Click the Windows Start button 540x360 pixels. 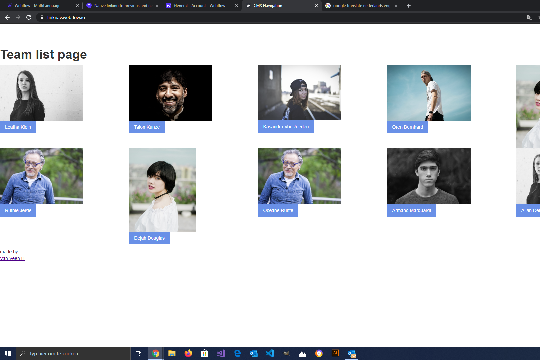coord(8,353)
